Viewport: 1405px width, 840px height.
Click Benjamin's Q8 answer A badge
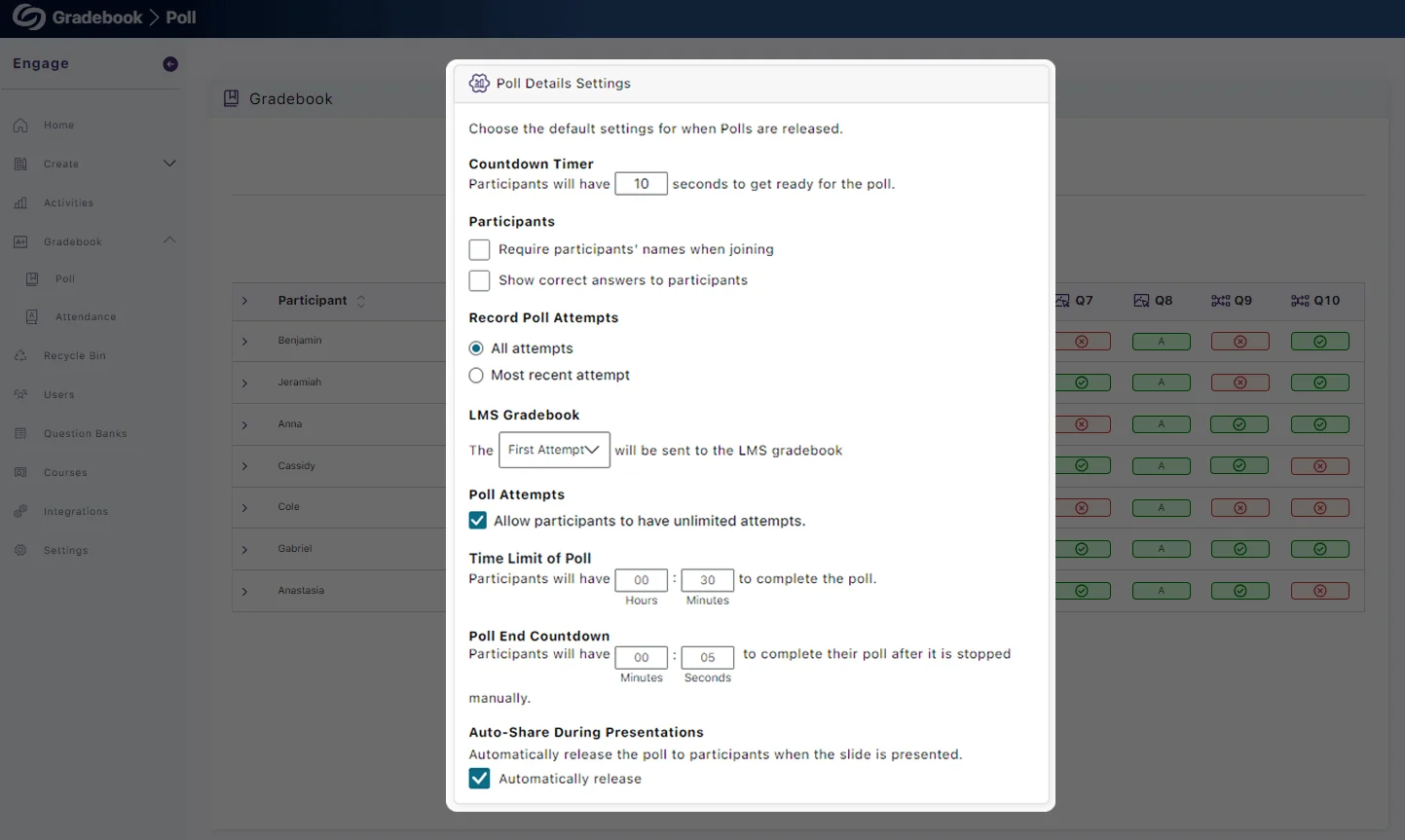tap(1162, 342)
